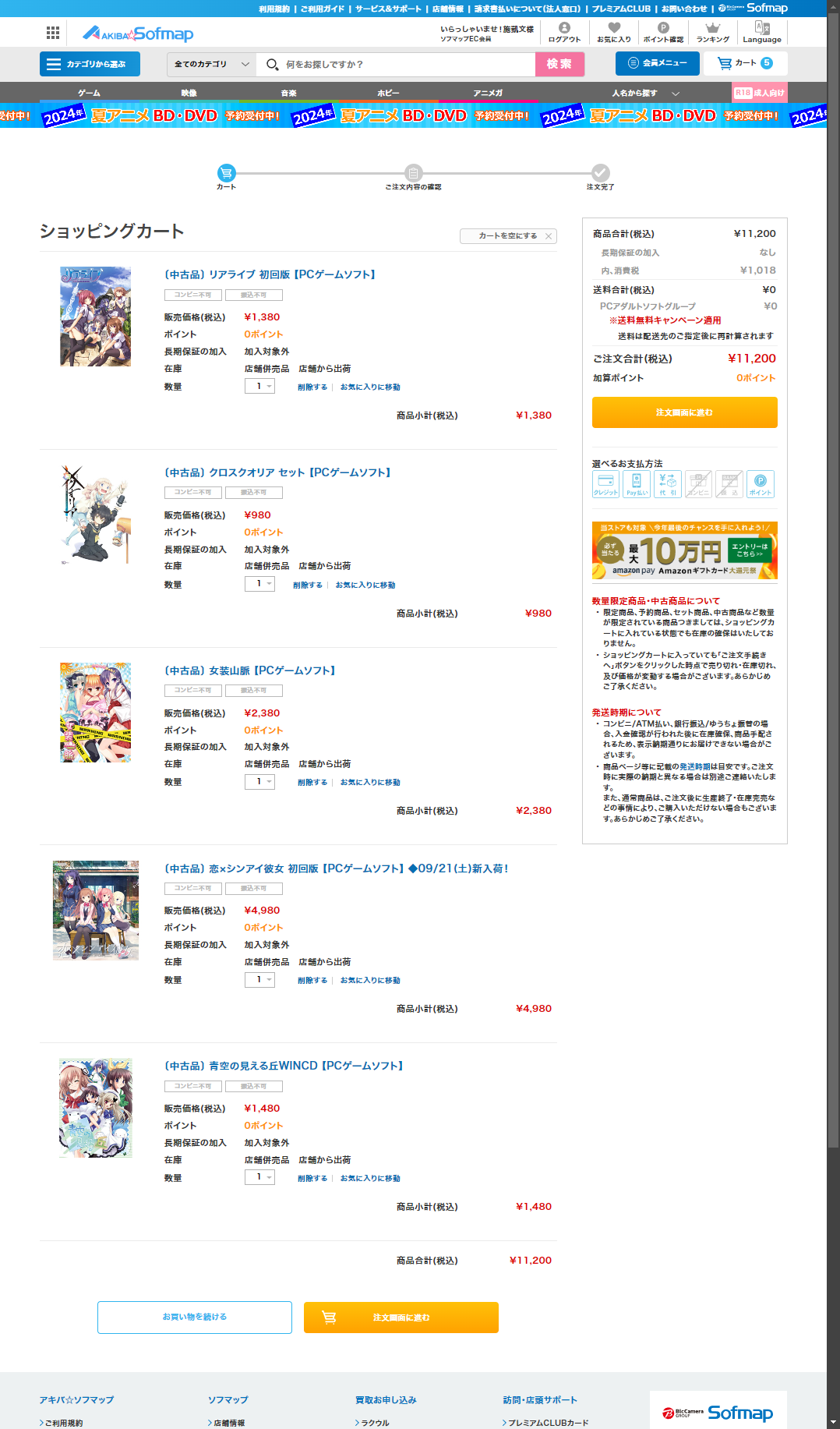Viewport: 840px width, 1429px height.
Task: Focus the 何をお探しですか search field
Action: pyautogui.click(x=396, y=65)
